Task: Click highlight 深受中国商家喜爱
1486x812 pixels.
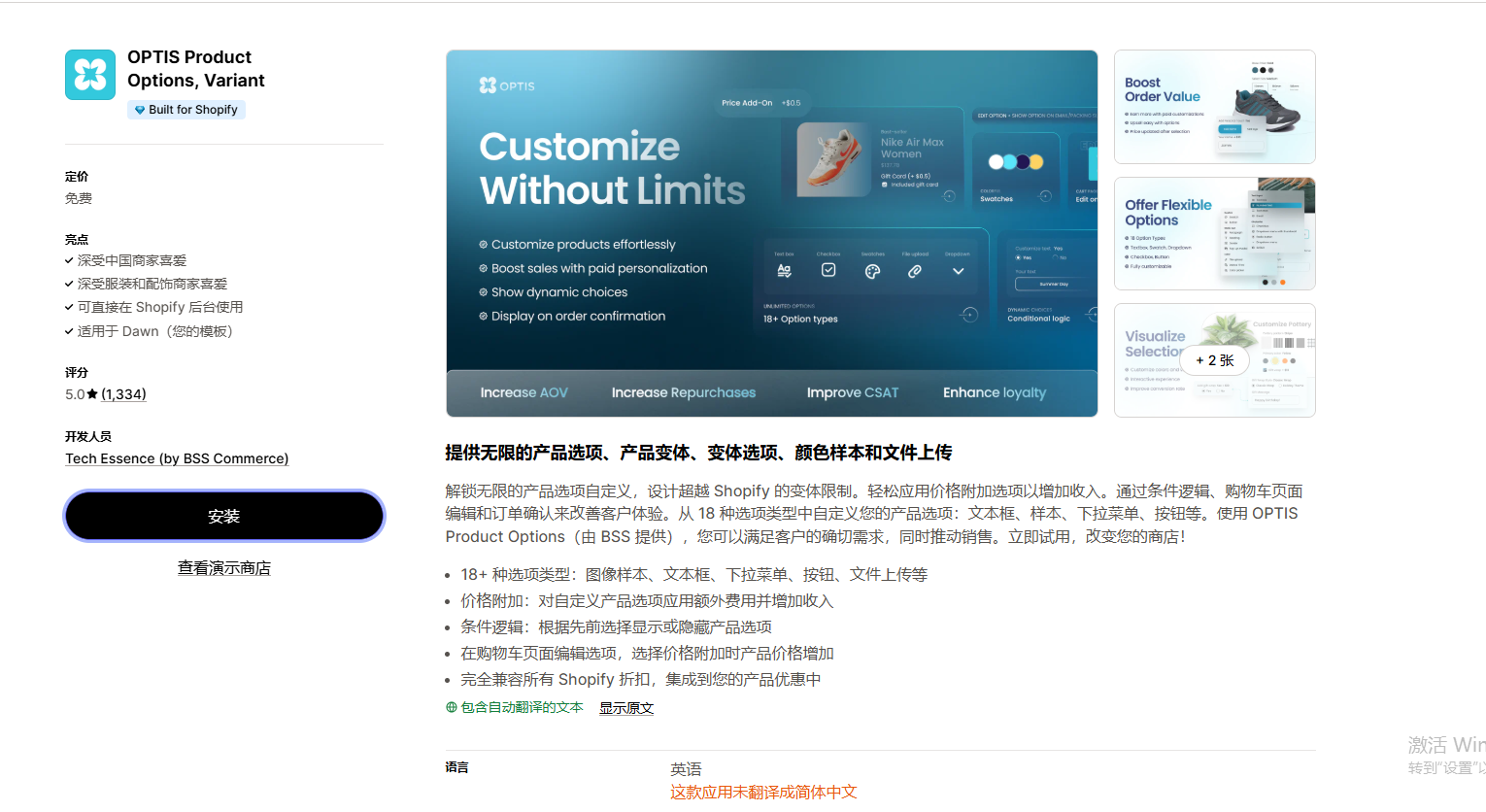Action: point(132,260)
